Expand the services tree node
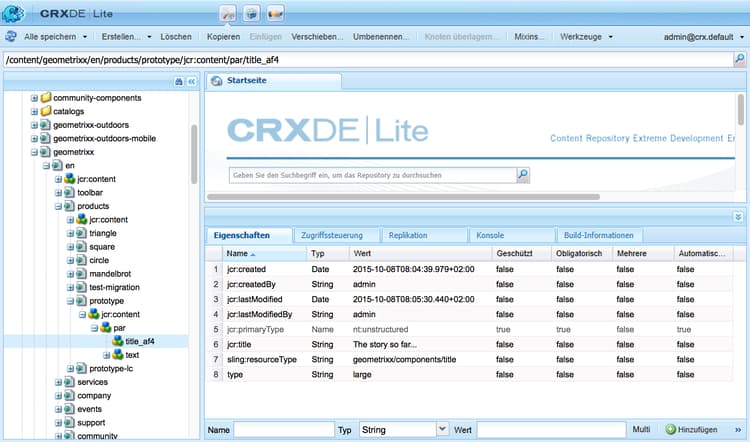The width and height of the screenshot is (750, 442). click(x=58, y=382)
